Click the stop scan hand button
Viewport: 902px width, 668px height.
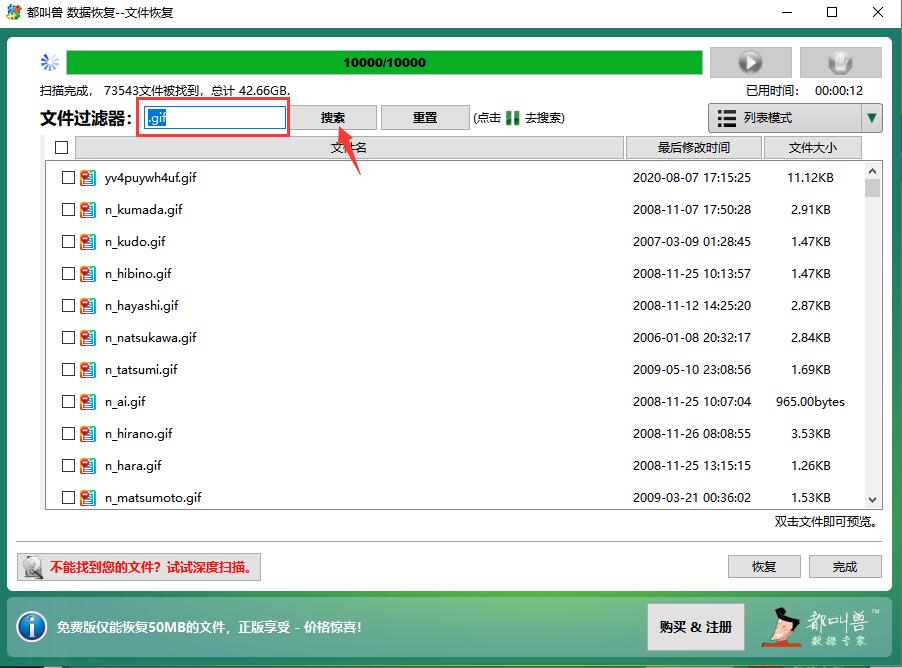(840, 62)
